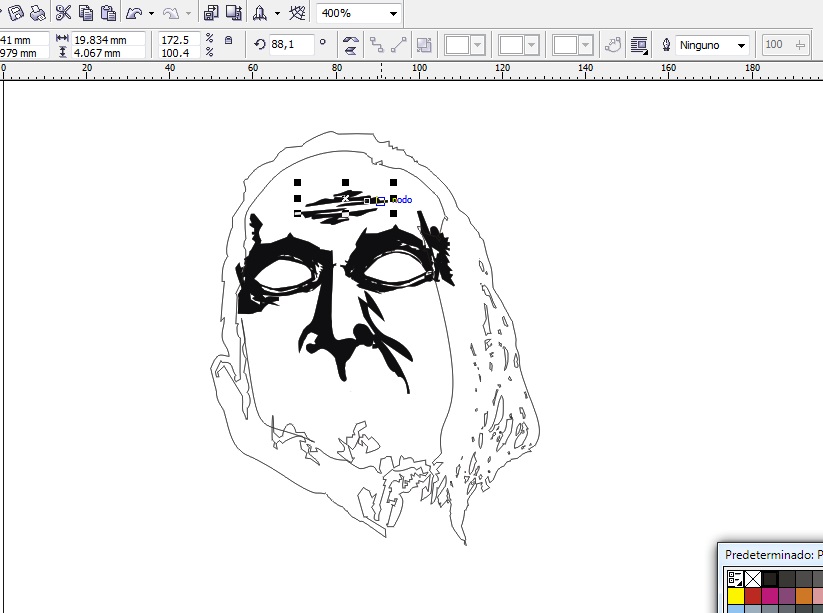
Task: Click the Import icon
Action: (211, 13)
